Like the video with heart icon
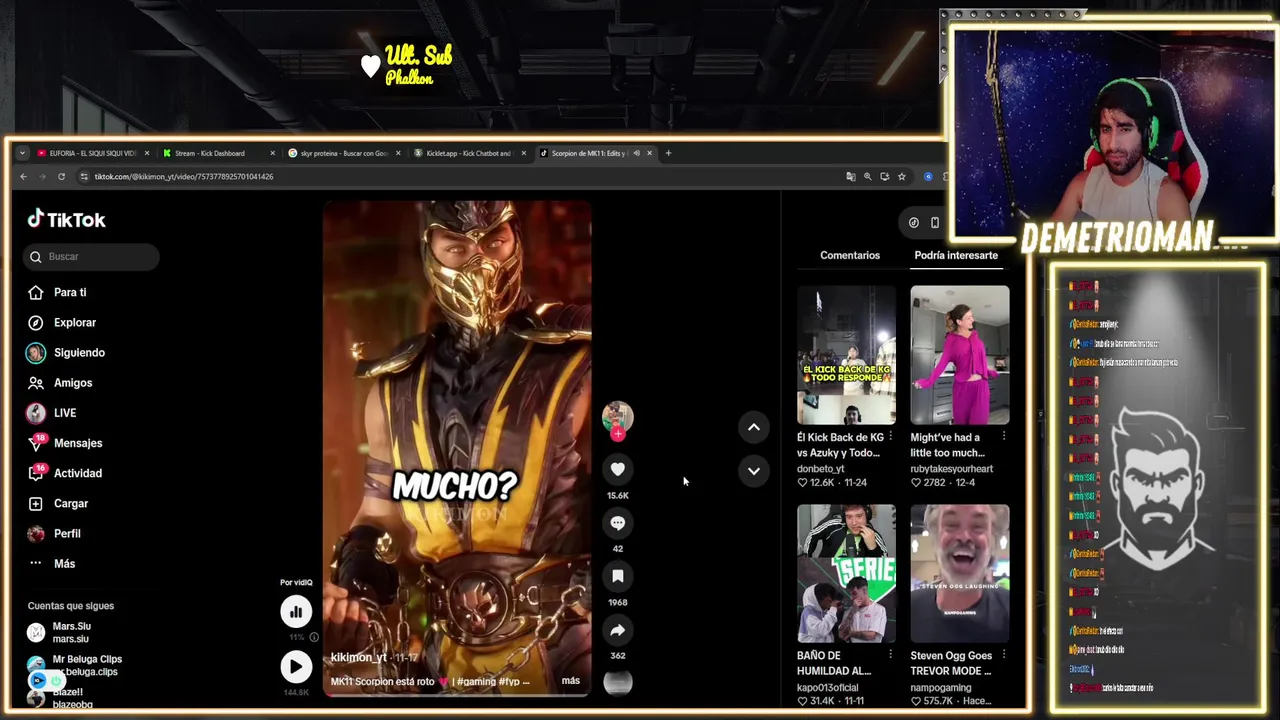Image resolution: width=1280 pixels, height=720 pixels. click(x=617, y=469)
